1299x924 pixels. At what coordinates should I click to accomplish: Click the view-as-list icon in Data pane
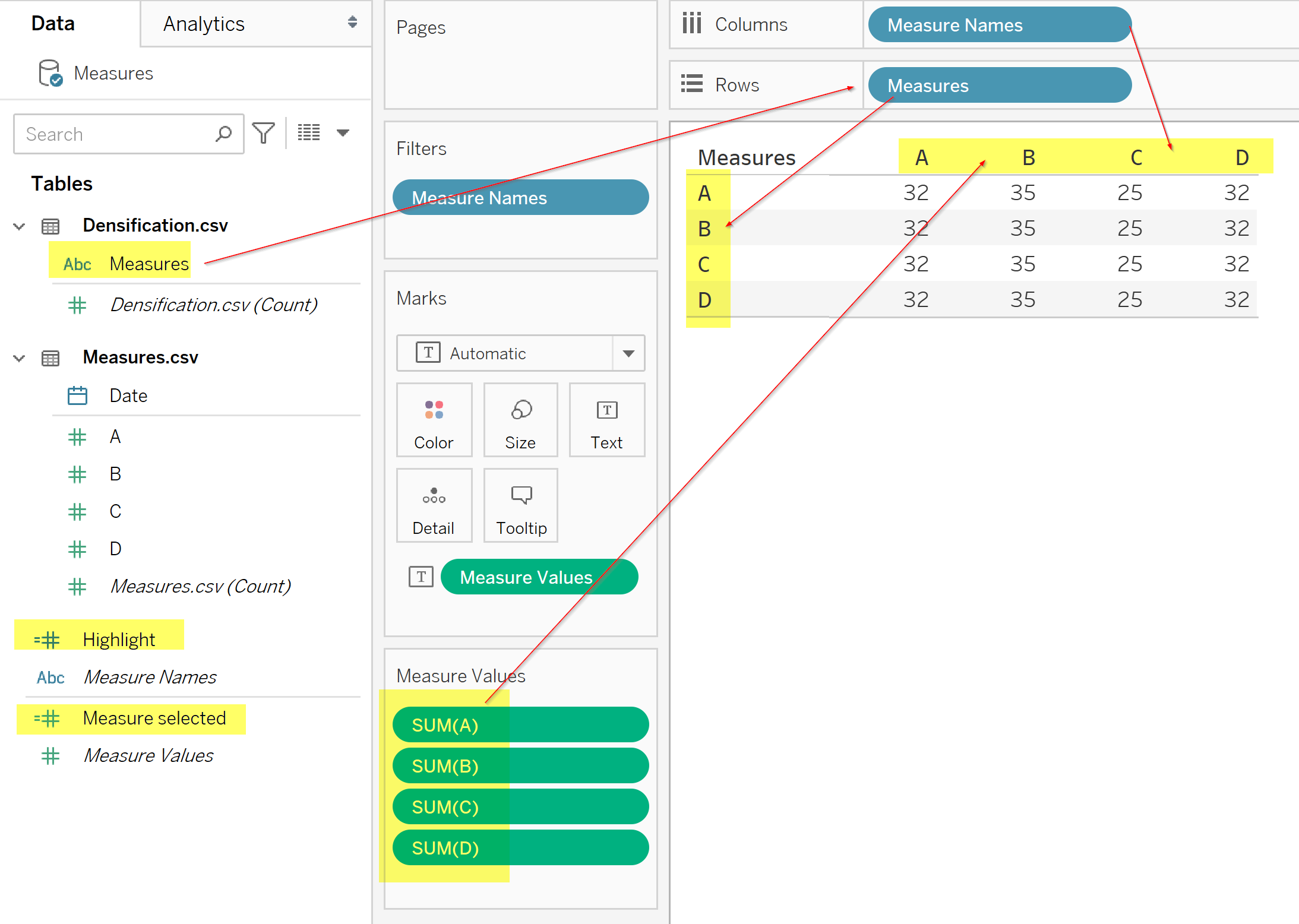[x=309, y=132]
